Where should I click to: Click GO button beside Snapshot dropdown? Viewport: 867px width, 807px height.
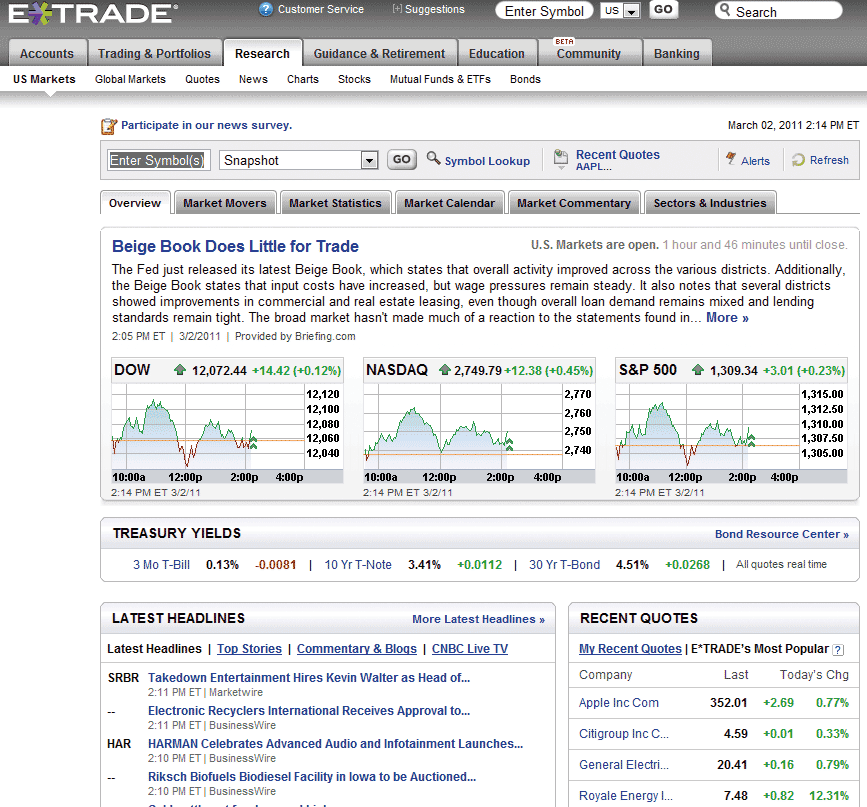(401, 160)
